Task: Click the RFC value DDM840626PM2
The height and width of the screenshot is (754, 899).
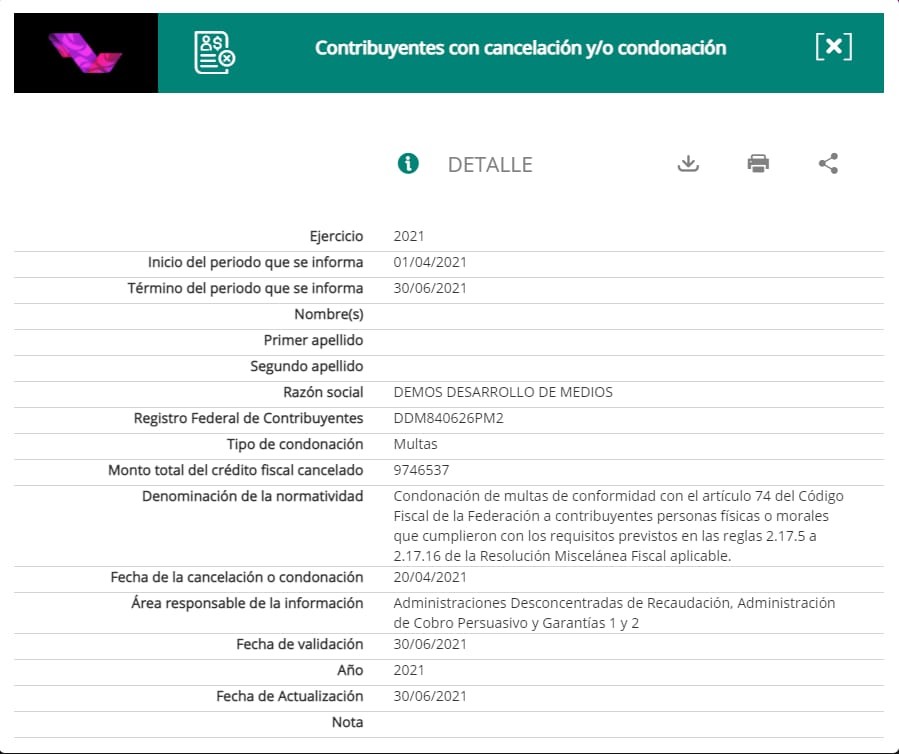Action: point(448,418)
